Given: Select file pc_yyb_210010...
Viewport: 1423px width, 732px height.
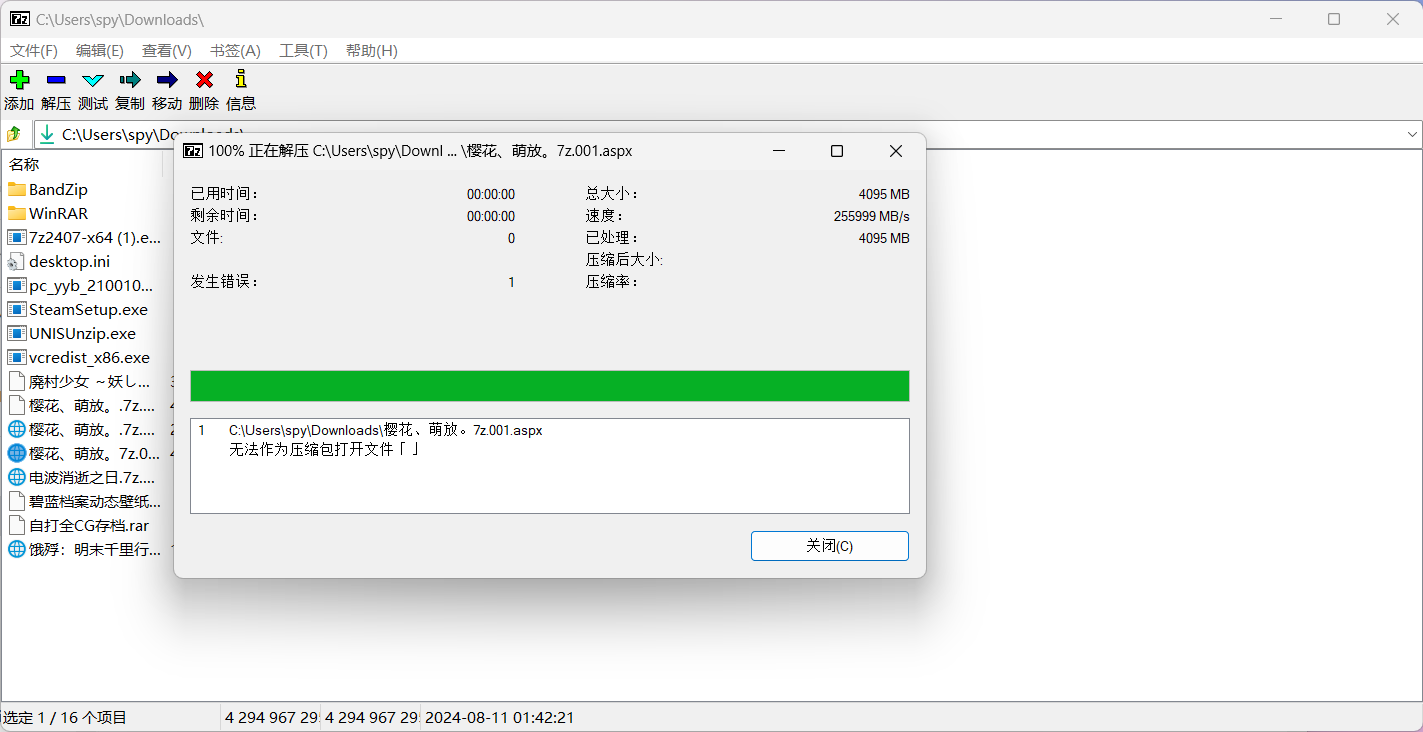Looking at the screenshot, I should 91,285.
